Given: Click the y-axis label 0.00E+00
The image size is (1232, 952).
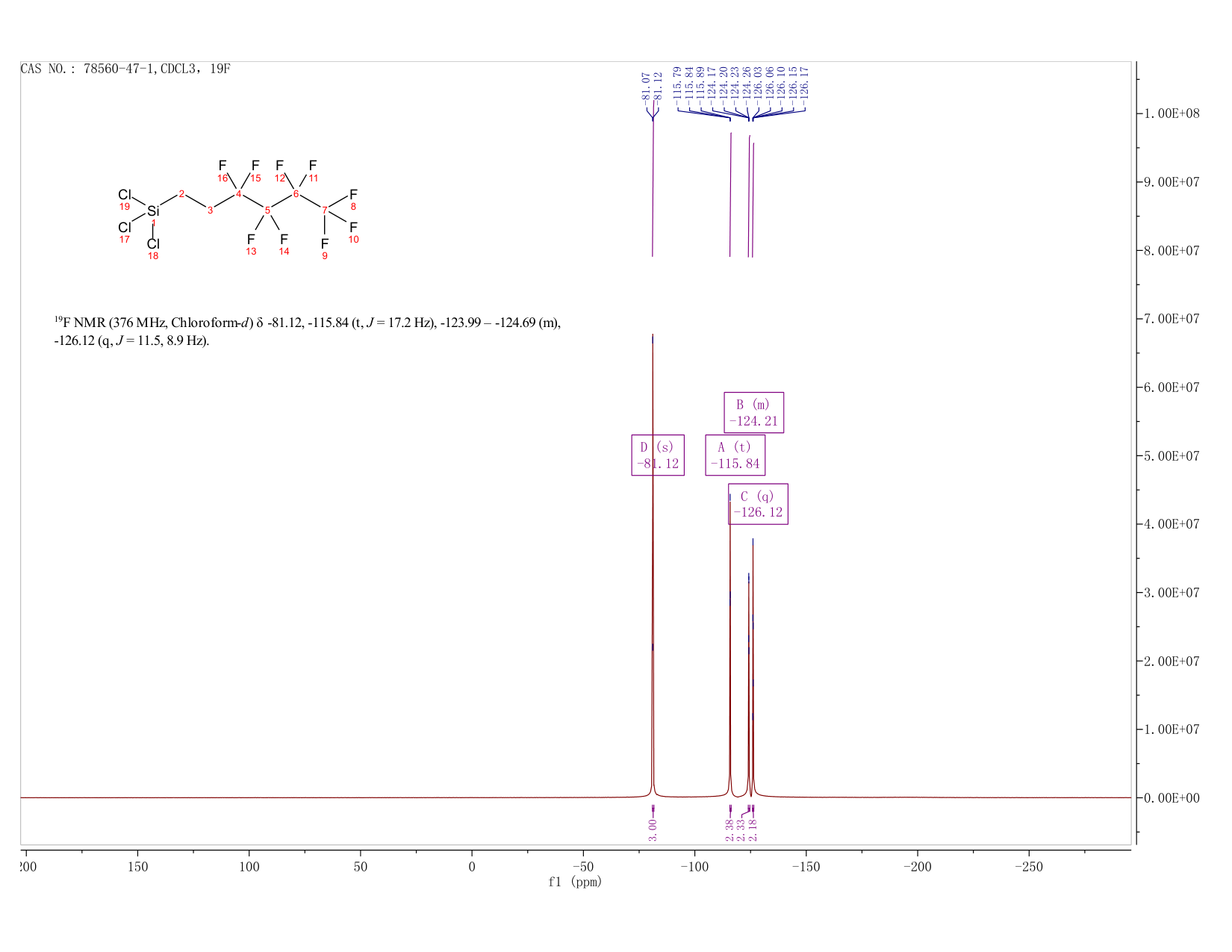Looking at the screenshot, I should point(1172,798).
